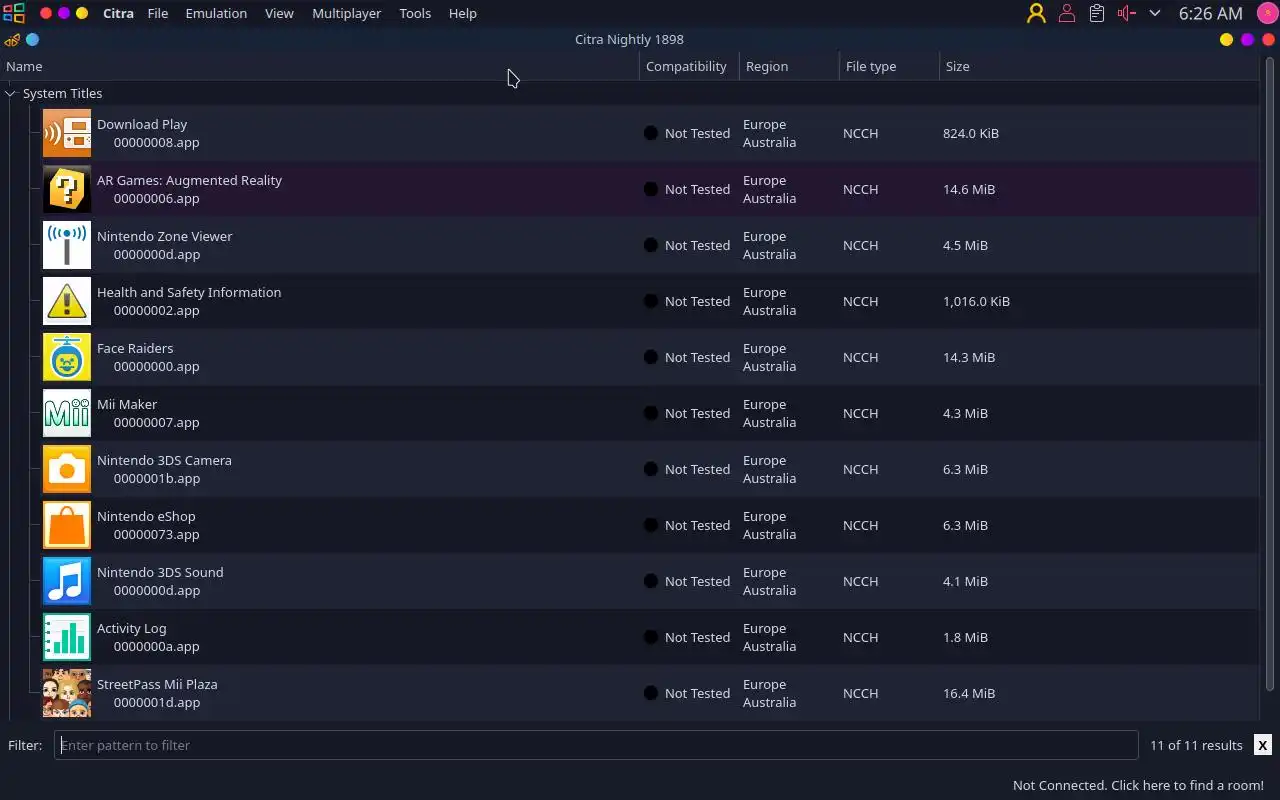Select the Activity Log chart icon
The width and height of the screenshot is (1280, 800).
(67, 637)
